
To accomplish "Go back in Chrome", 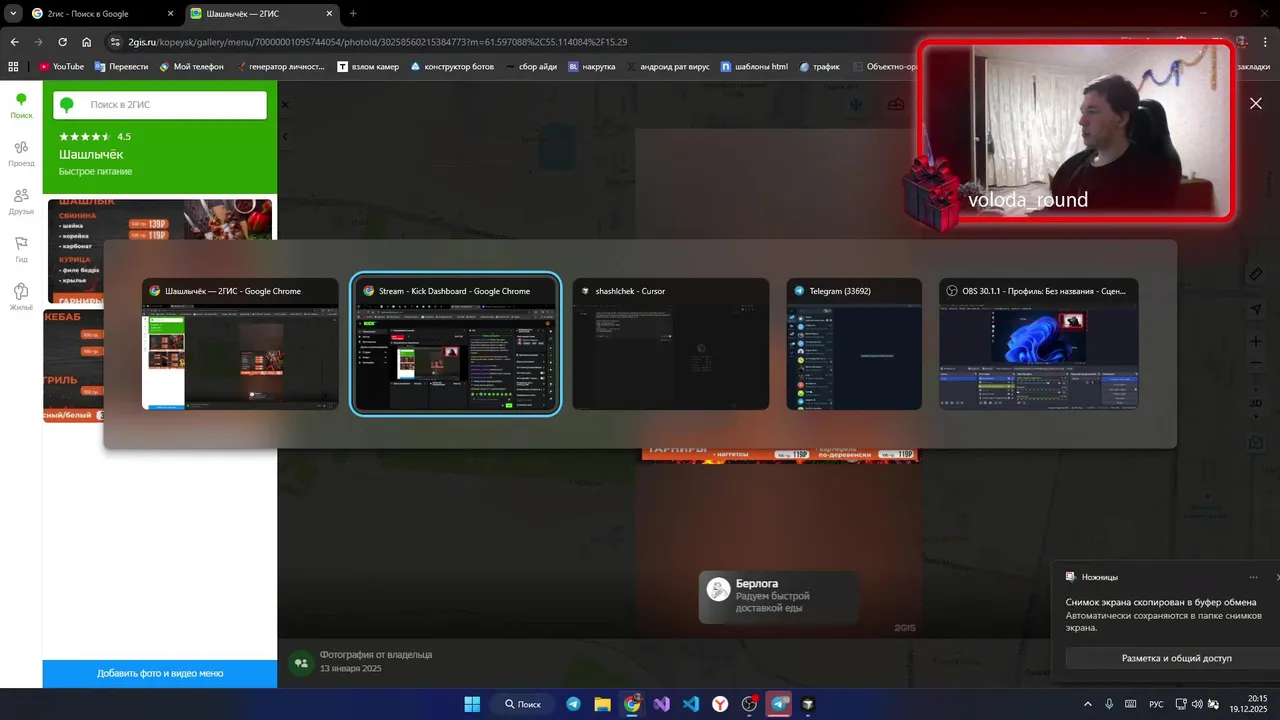I will [x=14, y=42].
